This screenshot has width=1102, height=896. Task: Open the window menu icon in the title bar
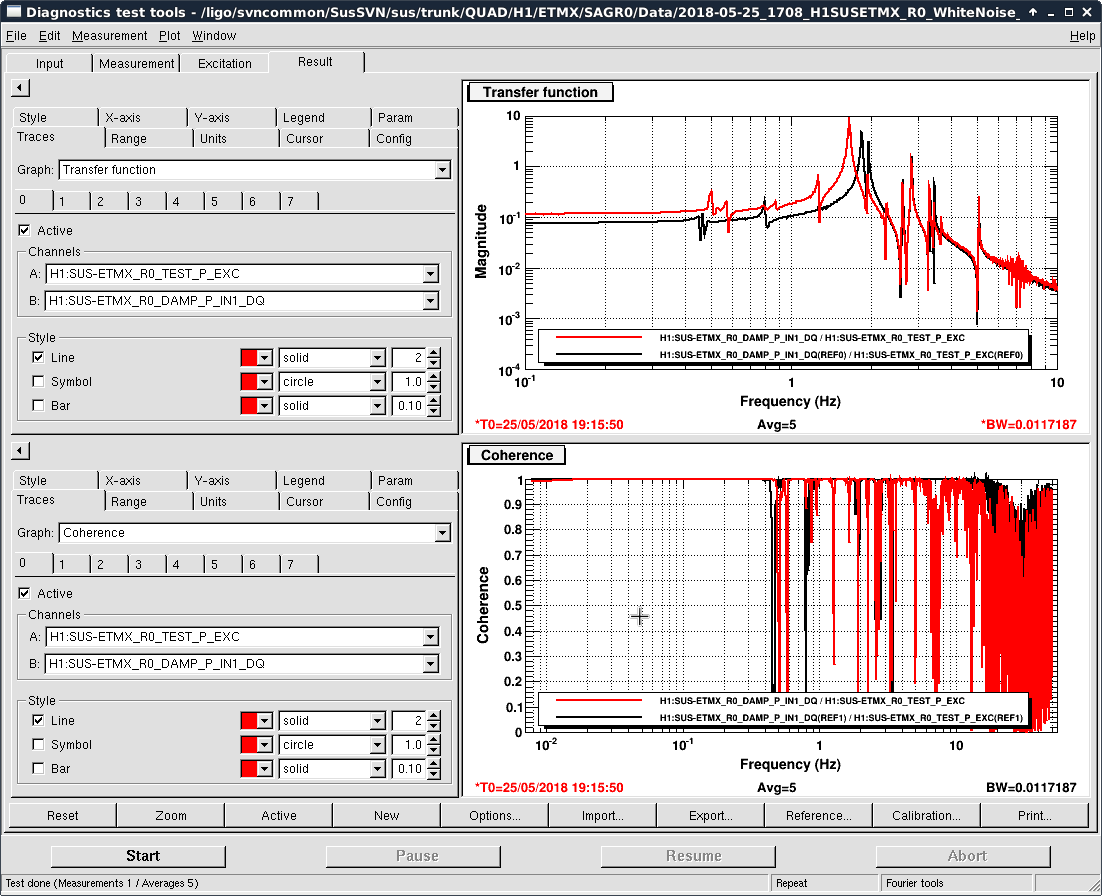(12, 12)
